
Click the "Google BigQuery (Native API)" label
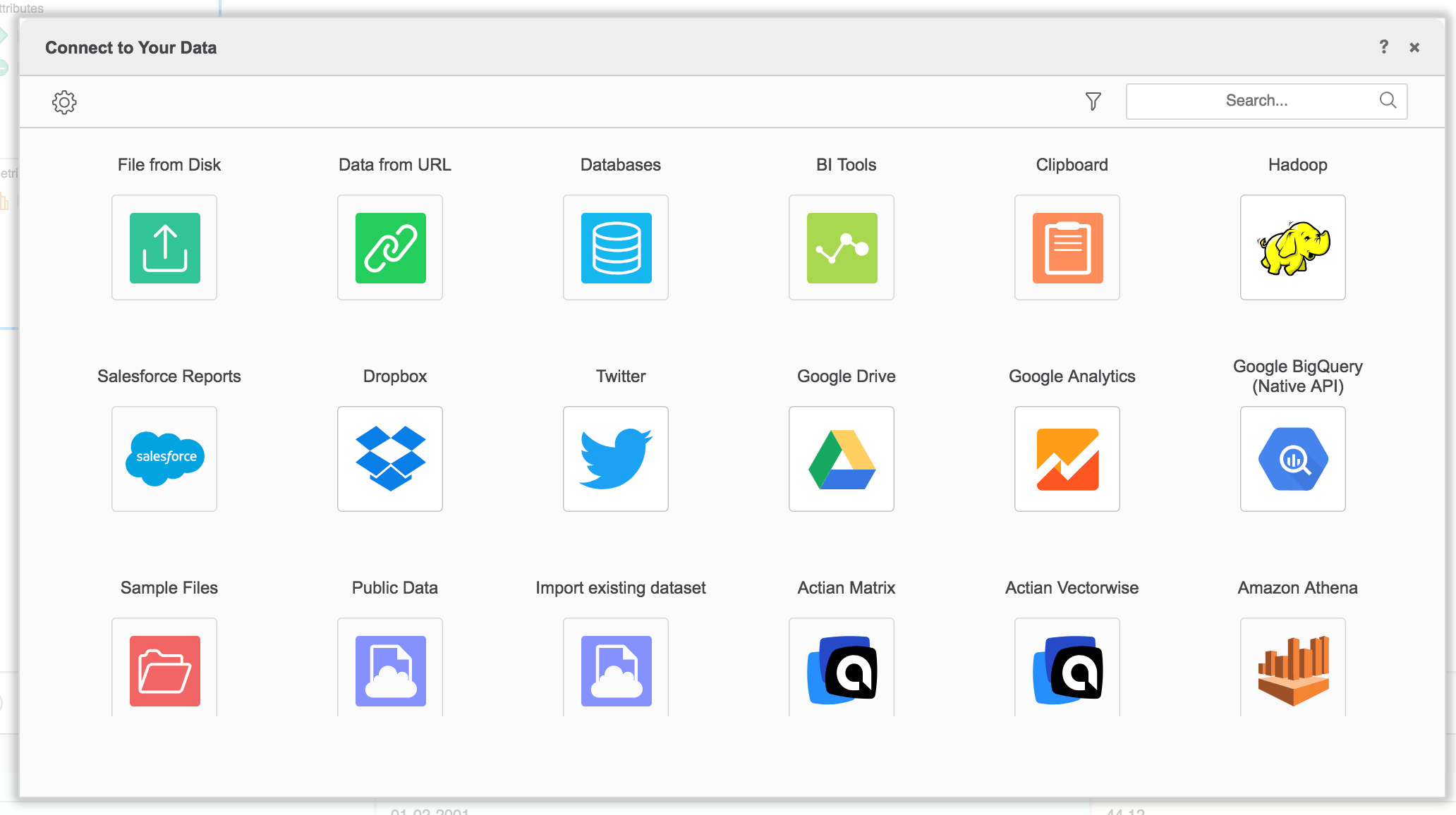(x=1298, y=376)
